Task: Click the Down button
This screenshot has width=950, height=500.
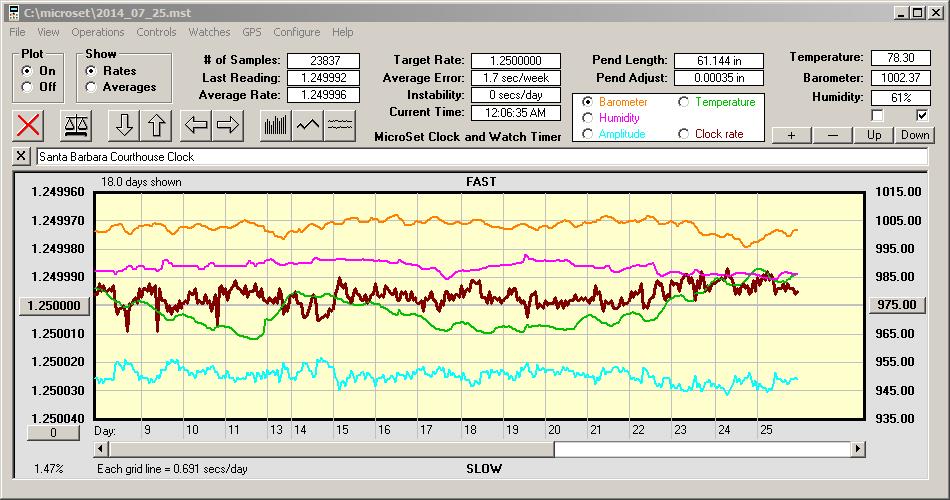Action: click(915, 135)
